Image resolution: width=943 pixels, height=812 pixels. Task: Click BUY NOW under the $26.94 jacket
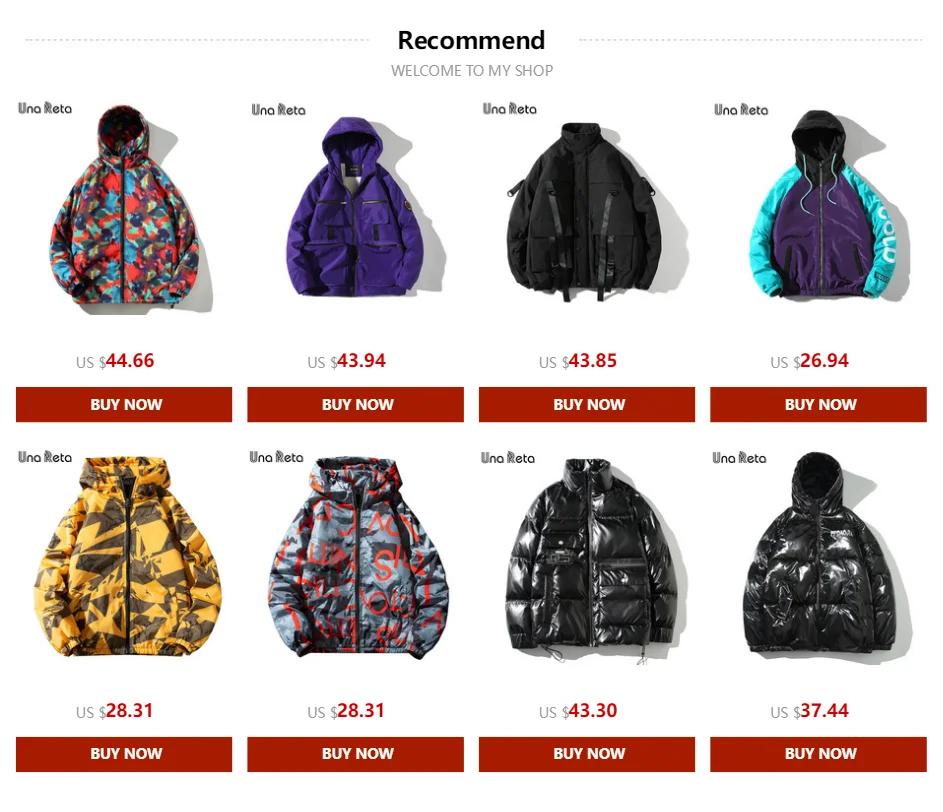coord(819,404)
